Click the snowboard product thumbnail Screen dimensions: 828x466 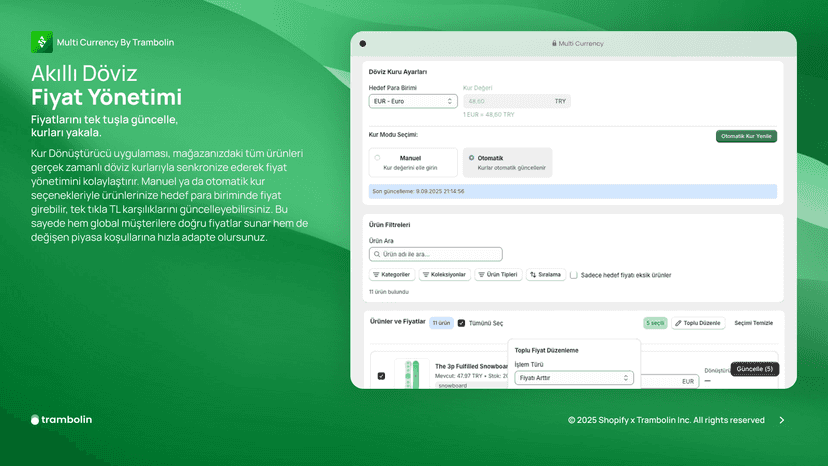point(411,374)
